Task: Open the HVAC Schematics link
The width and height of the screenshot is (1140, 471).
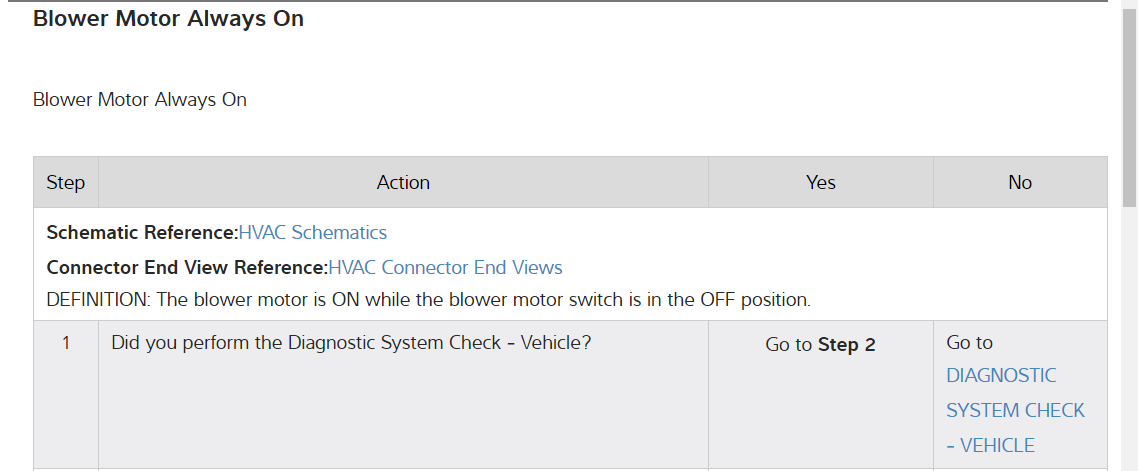Action: (x=312, y=233)
